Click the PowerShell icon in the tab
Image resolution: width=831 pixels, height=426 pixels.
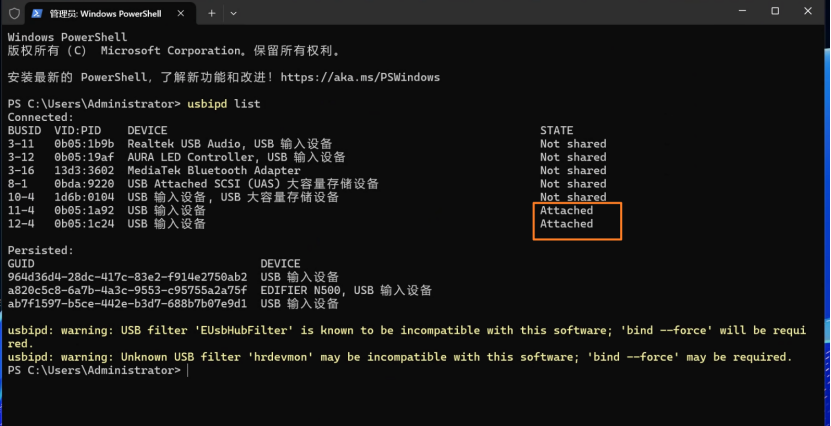[37, 13]
